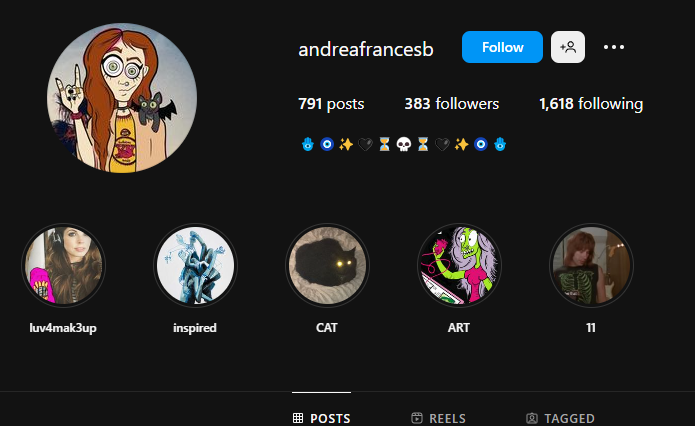
Task: Click the blue Follow button
Action: click(x=502, y=47)
